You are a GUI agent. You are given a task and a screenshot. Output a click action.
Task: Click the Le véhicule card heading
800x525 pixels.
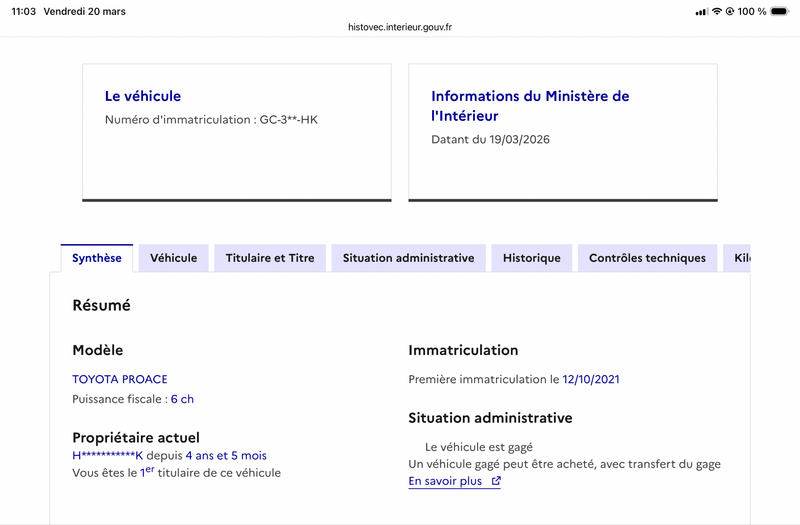tap(143, 96)
